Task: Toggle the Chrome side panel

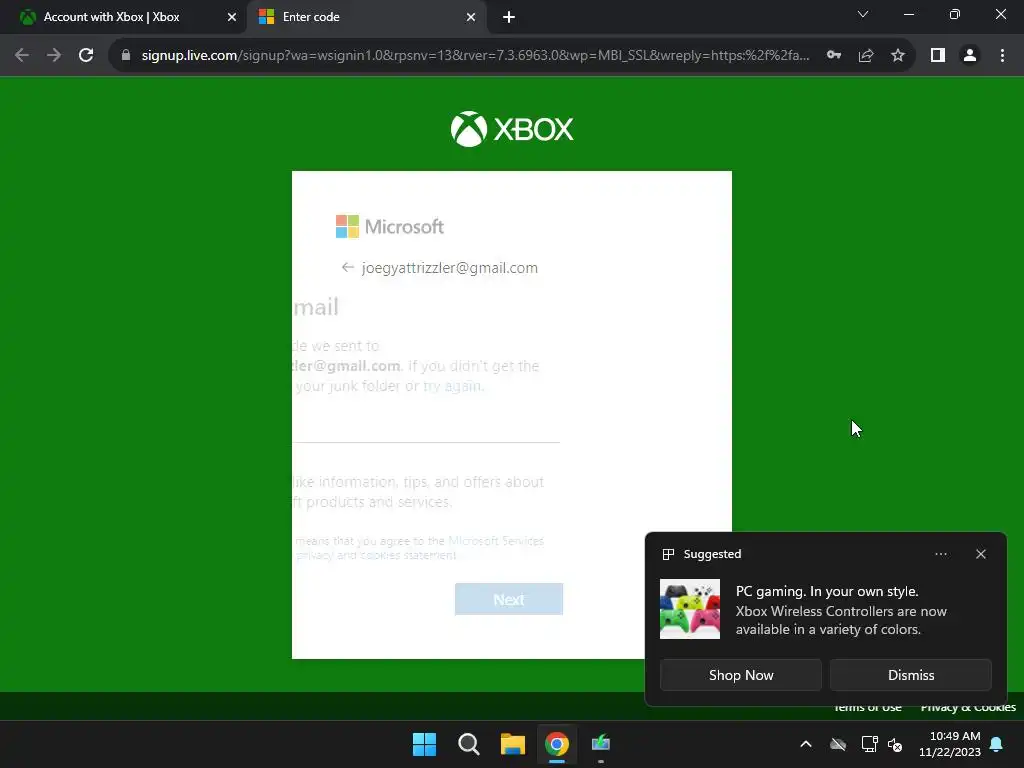Action: click(938, 56)
